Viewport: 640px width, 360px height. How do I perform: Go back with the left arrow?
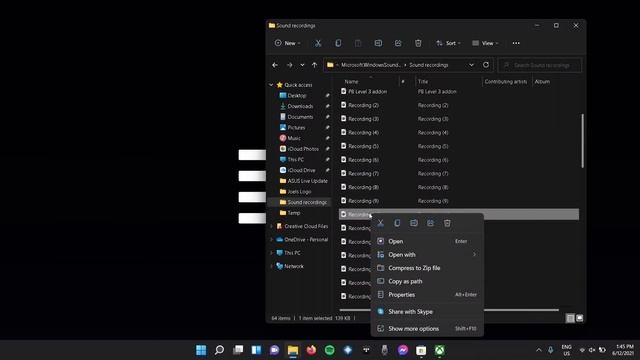(275, 65)
